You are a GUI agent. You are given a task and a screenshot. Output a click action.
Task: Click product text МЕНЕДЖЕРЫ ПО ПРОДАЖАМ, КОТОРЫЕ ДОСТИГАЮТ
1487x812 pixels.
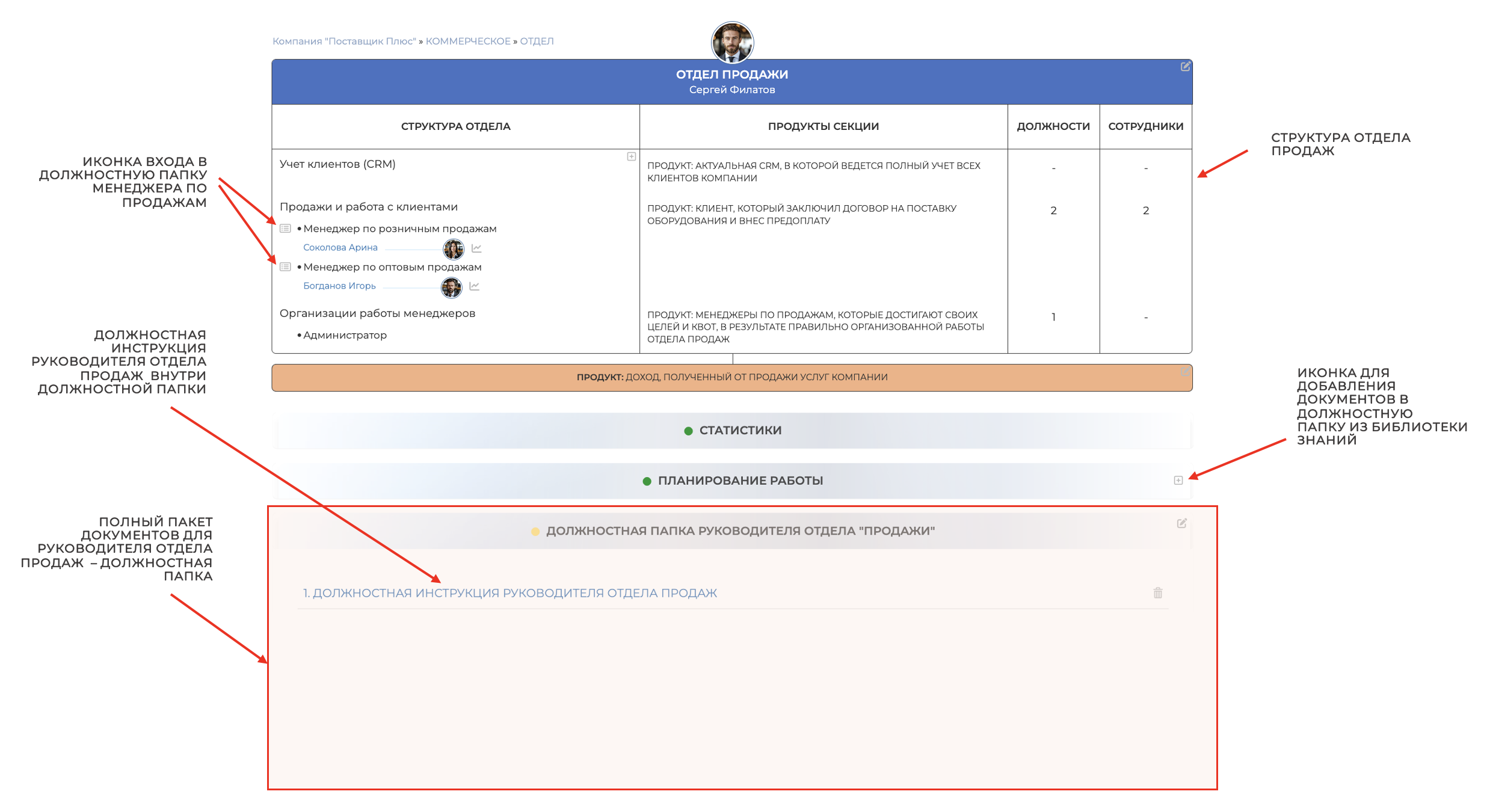click(x=816, y=327)
